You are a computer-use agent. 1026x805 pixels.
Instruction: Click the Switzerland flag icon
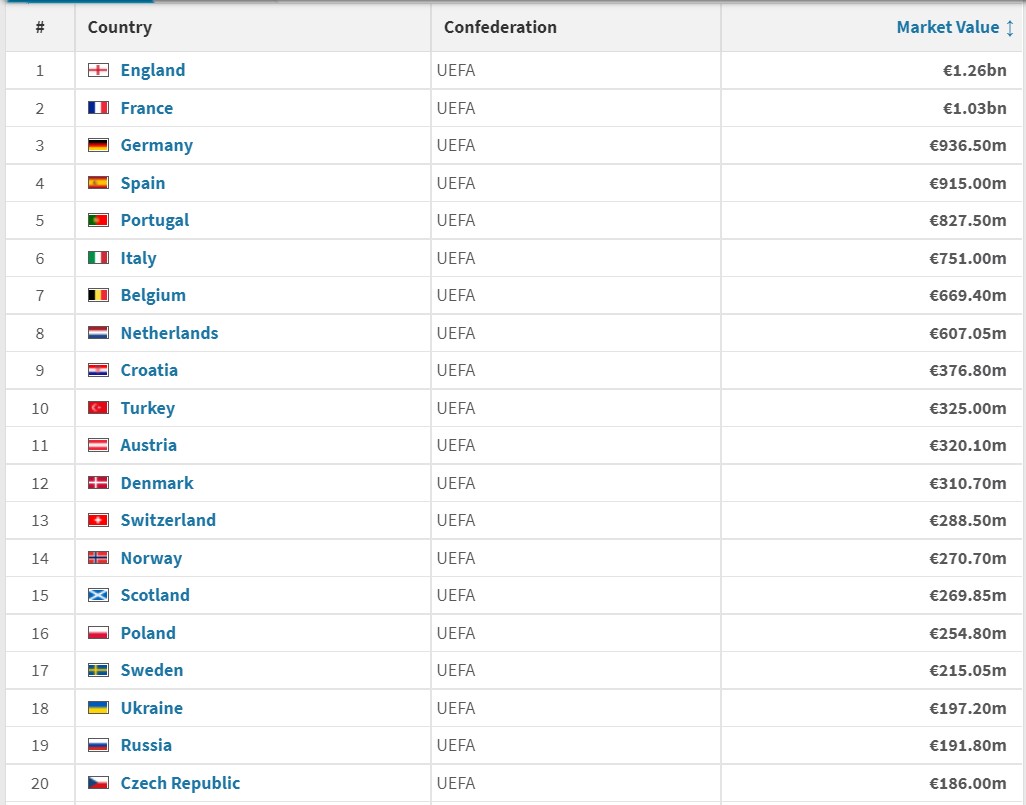point(98,520)
